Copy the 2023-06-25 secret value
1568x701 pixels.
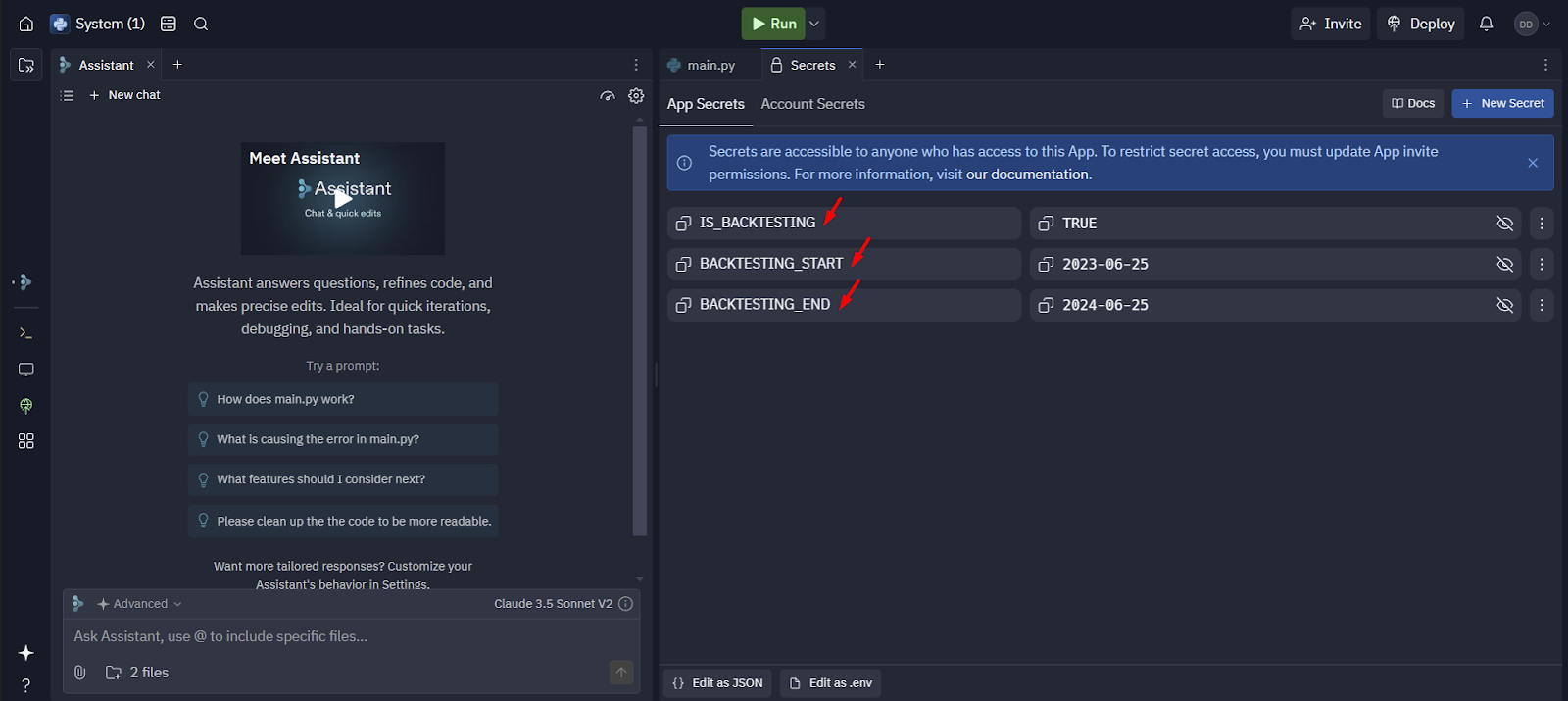[x=1046, y=265]
